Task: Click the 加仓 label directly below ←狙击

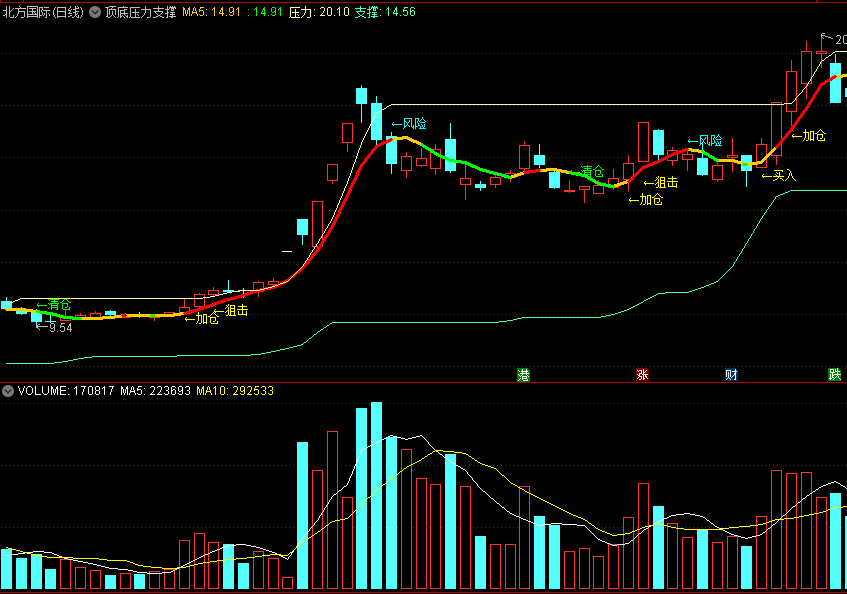Action: 646,200
